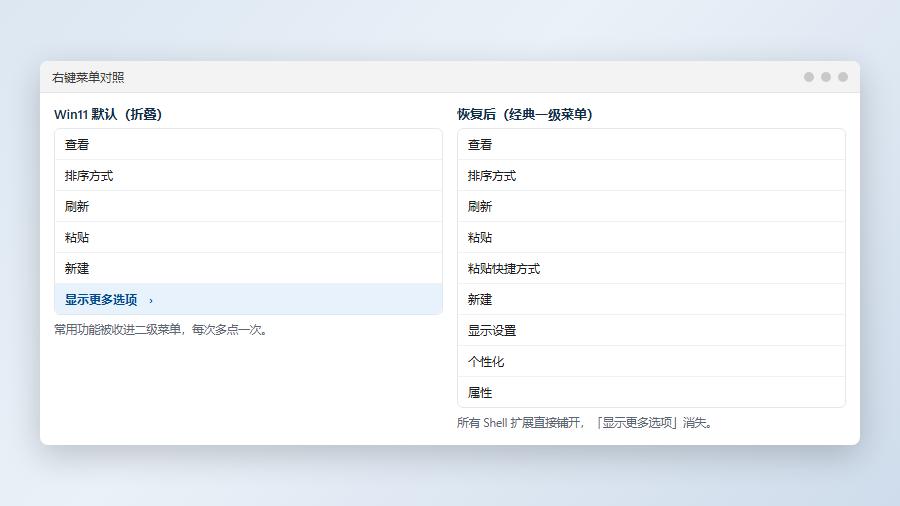Viewport: 900px width, 506px height.
Task: Expand the chevron next to 显示更多选项
Action: click(x=151, y=300)
